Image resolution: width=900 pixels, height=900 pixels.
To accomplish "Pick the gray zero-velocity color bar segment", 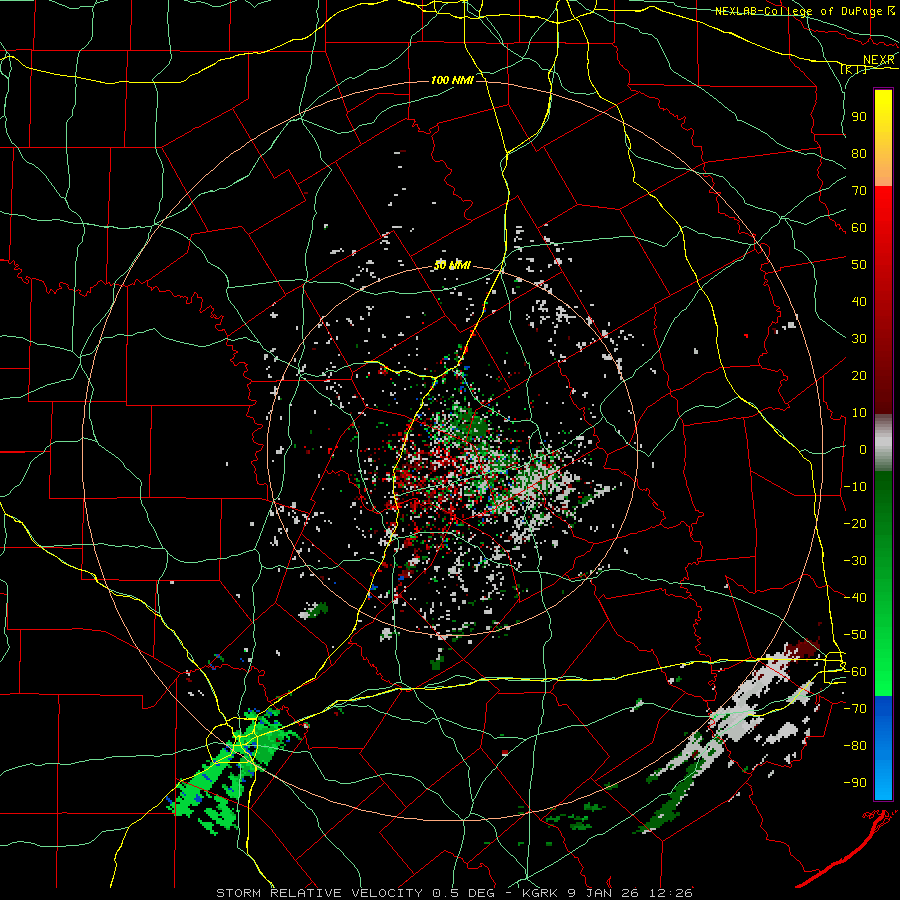I will 883,443.
